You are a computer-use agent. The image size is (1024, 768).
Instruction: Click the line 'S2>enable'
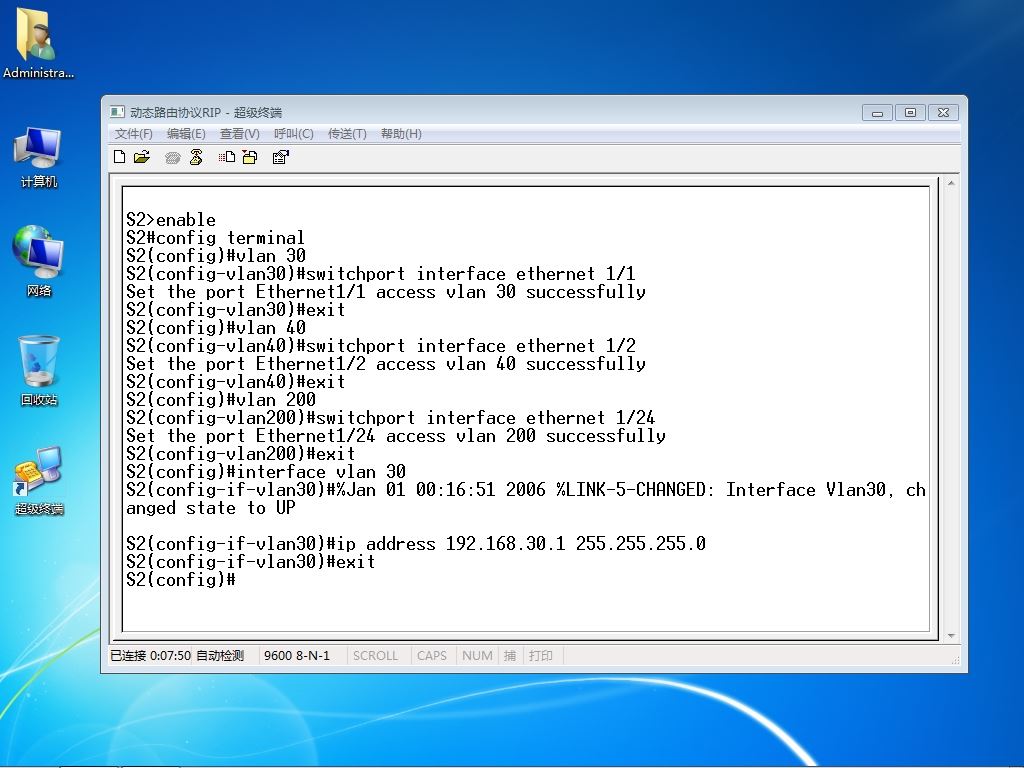pos(171,219)
